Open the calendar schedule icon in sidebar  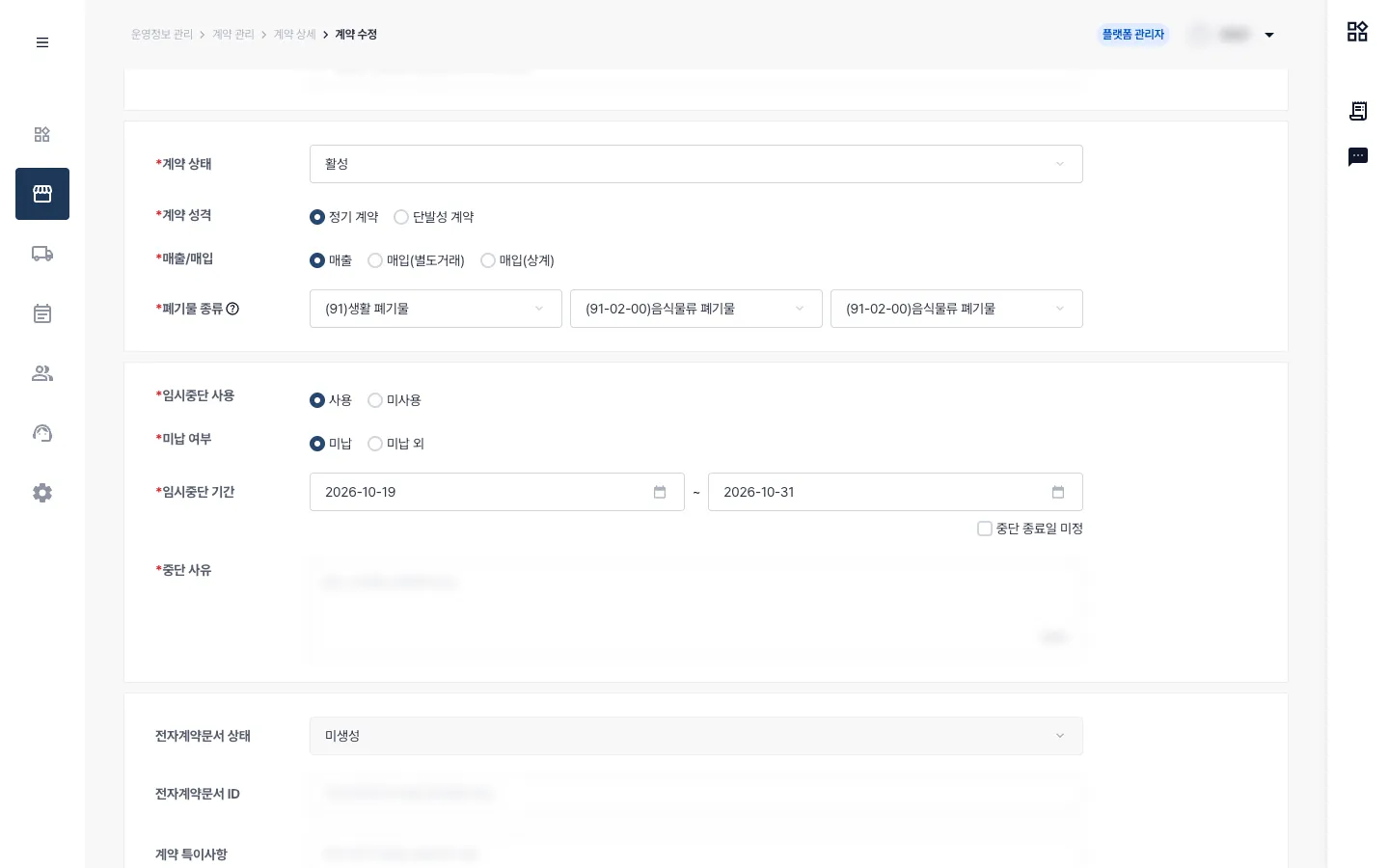[42, 313]
